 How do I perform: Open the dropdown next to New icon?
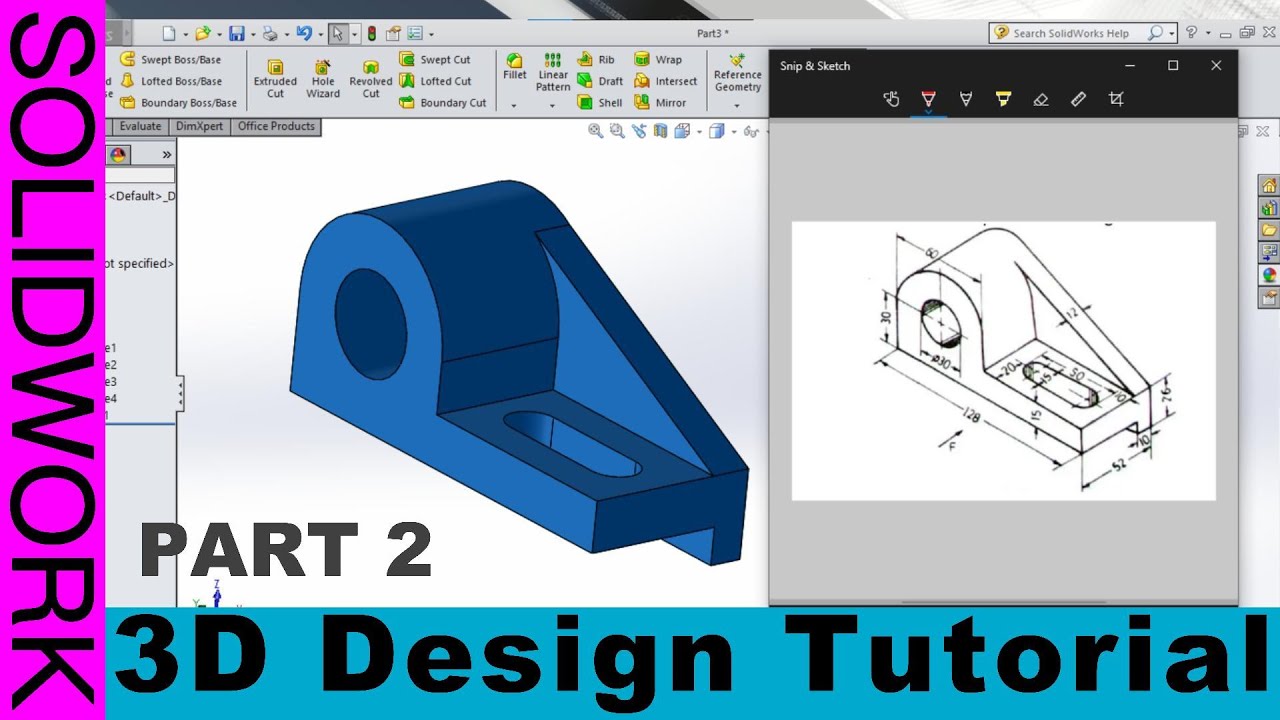(184, 34)
